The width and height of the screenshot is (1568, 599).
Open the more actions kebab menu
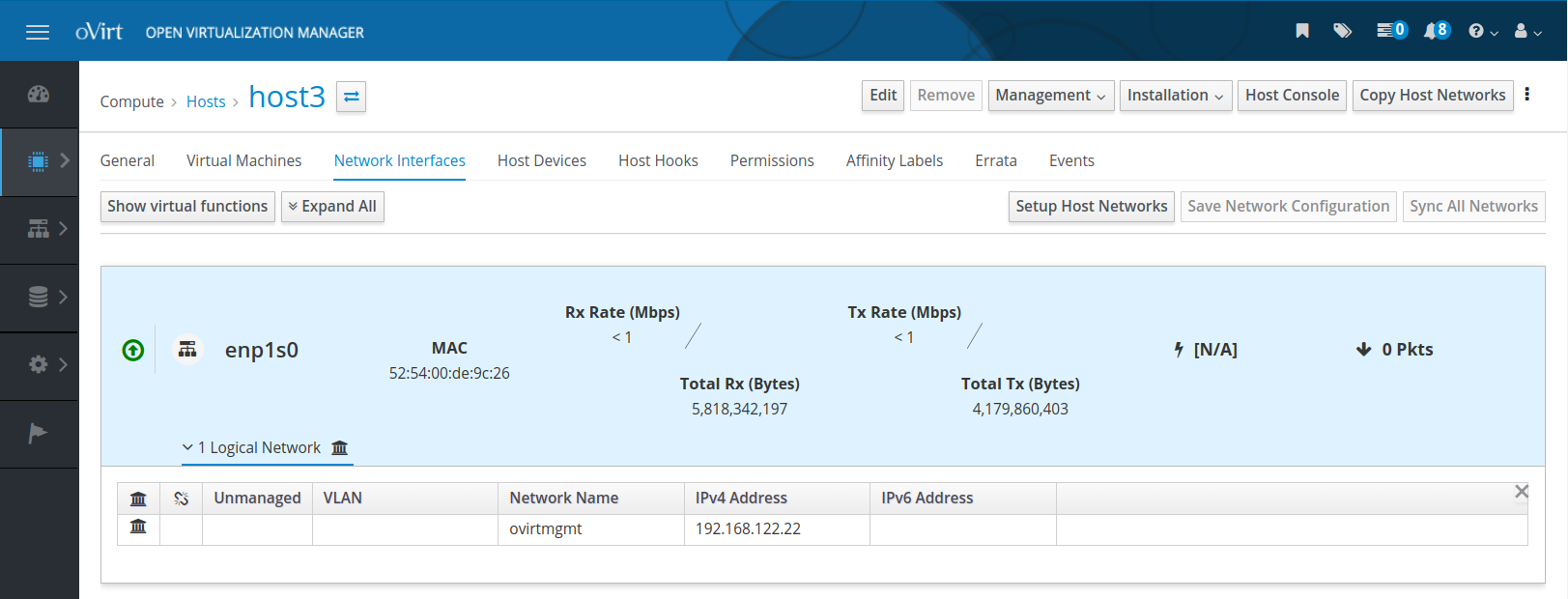(x=1526, y=95)
